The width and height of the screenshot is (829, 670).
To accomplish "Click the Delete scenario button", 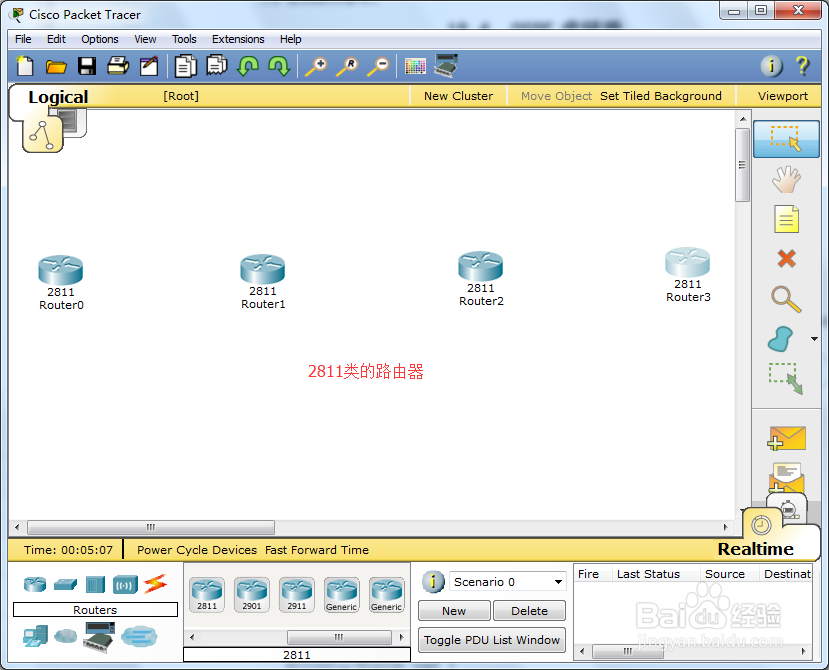I will pyautogui.click(x=529, y=611).
